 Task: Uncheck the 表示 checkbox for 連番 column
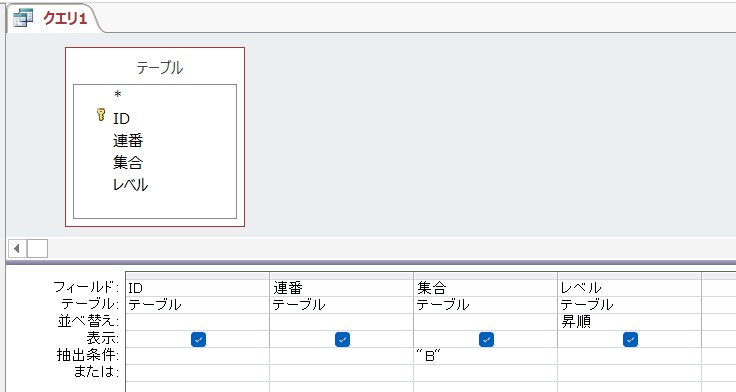342,339
